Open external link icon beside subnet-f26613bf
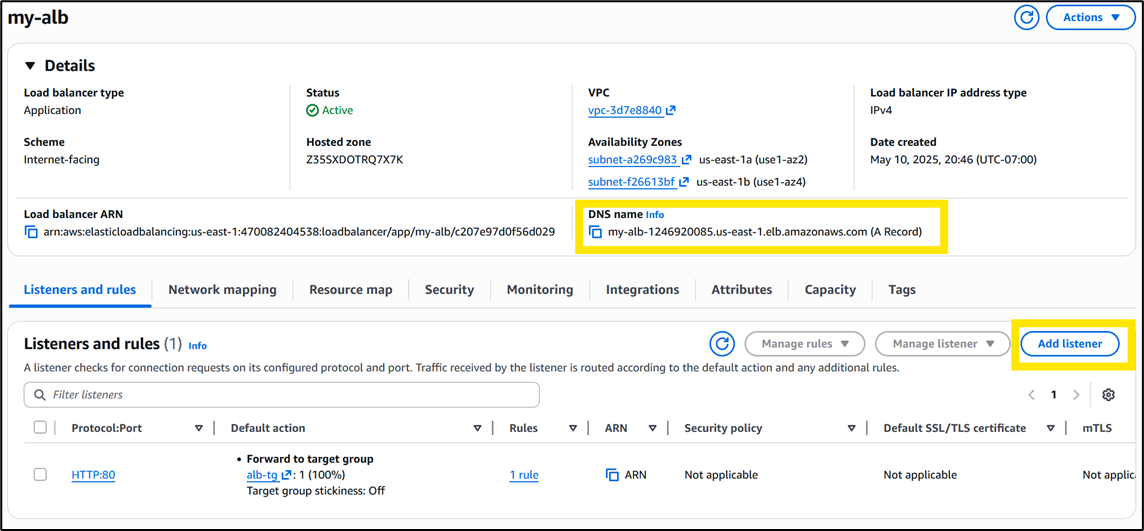The height and width of the screenshot is (531, 1144). coord(684,182)
